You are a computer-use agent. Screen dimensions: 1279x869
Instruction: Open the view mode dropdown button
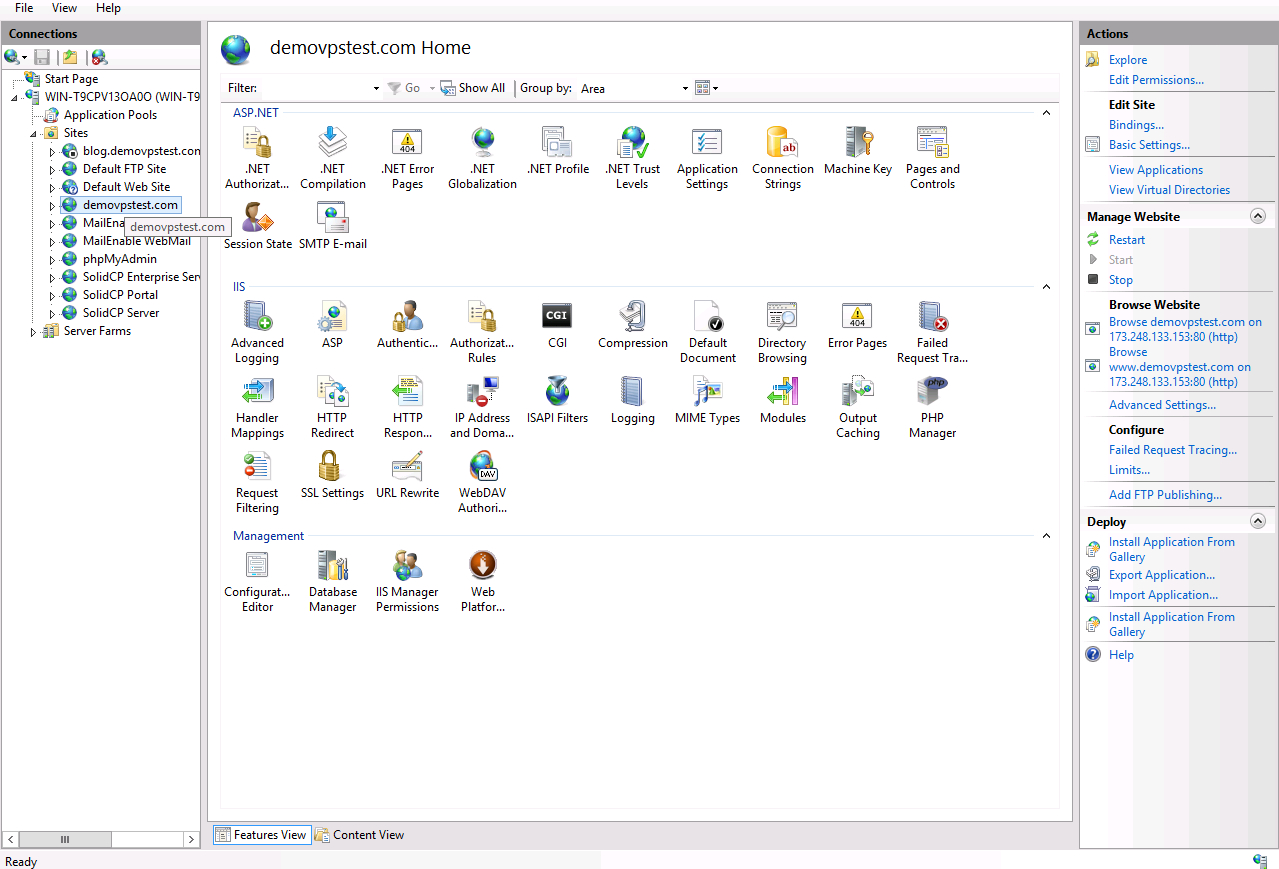click(x=706, y=88)
